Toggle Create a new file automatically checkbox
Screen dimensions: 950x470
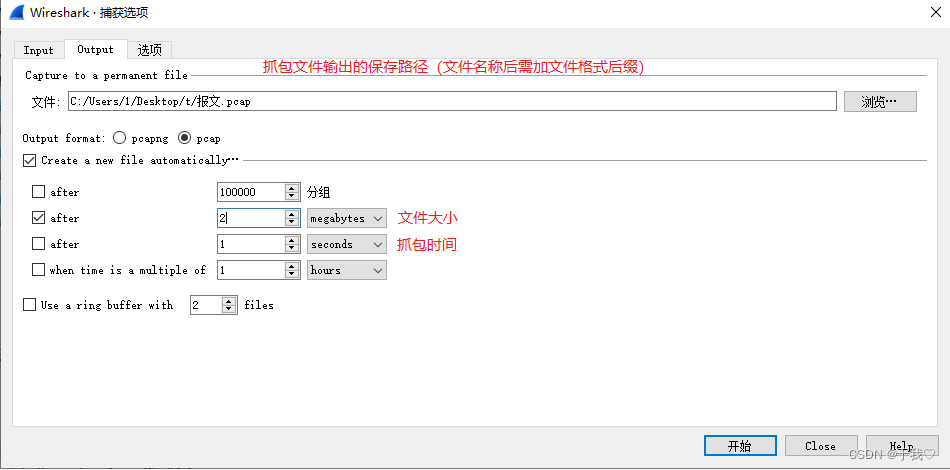[x=29, y=161]
